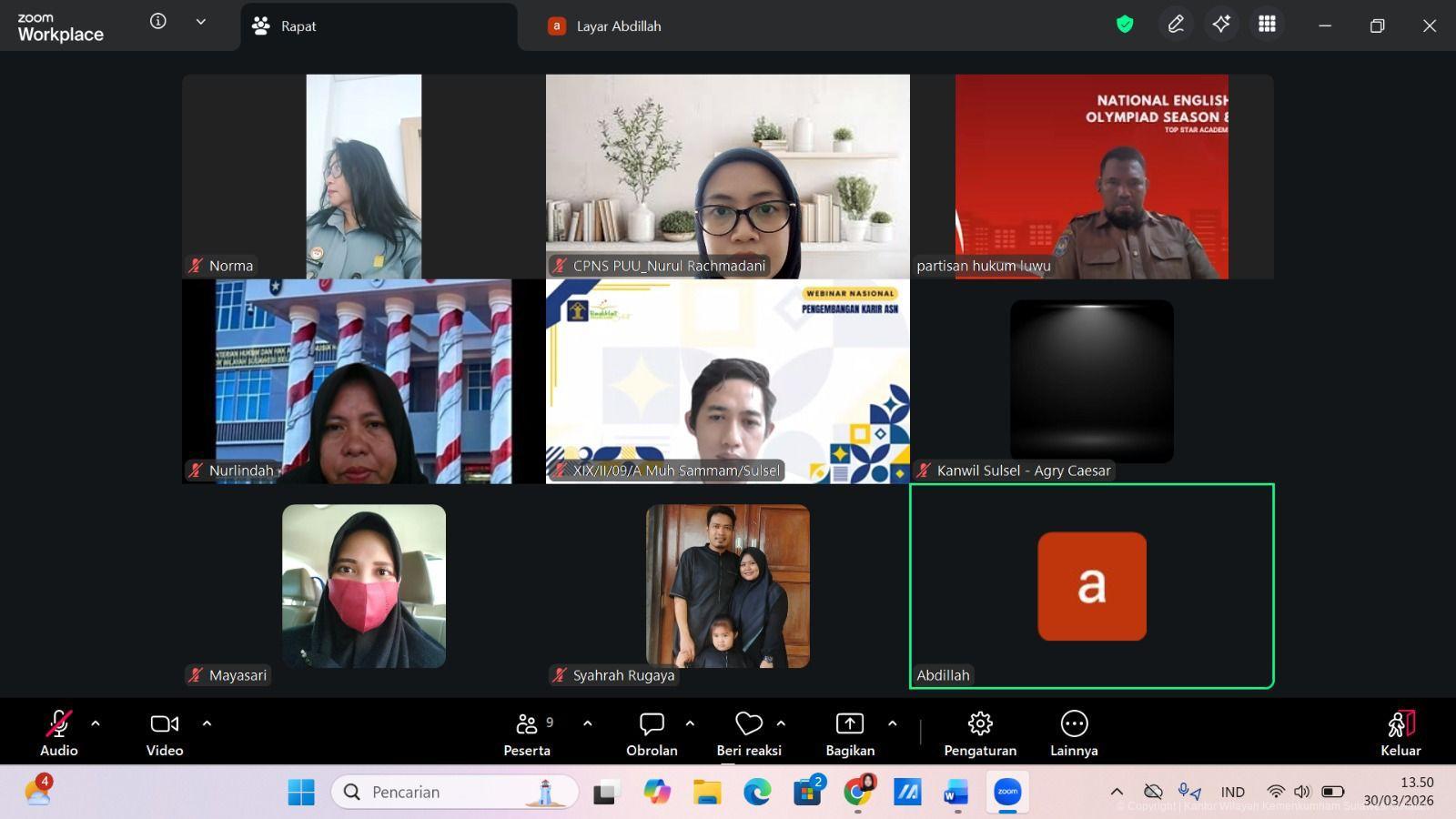
Task: Expand the Bagikan share options arrow
Action: point(892,723)
